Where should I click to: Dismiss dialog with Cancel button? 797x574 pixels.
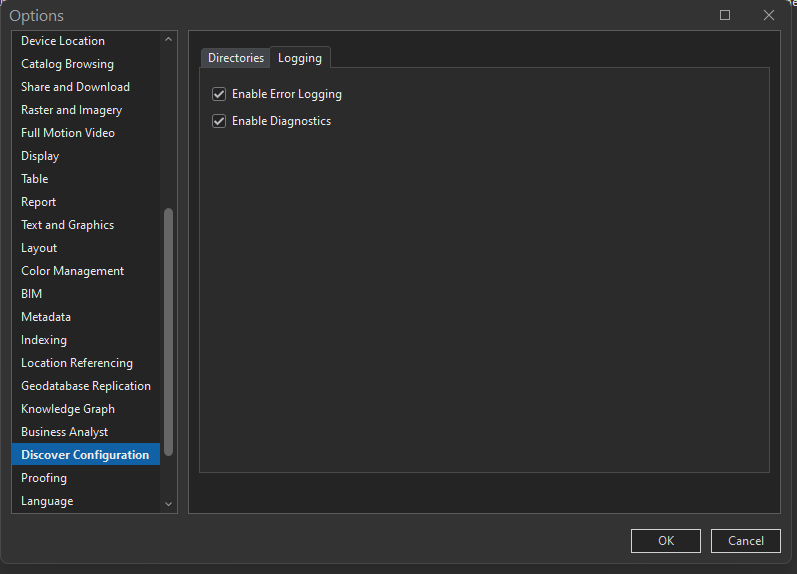click(746, 540)
